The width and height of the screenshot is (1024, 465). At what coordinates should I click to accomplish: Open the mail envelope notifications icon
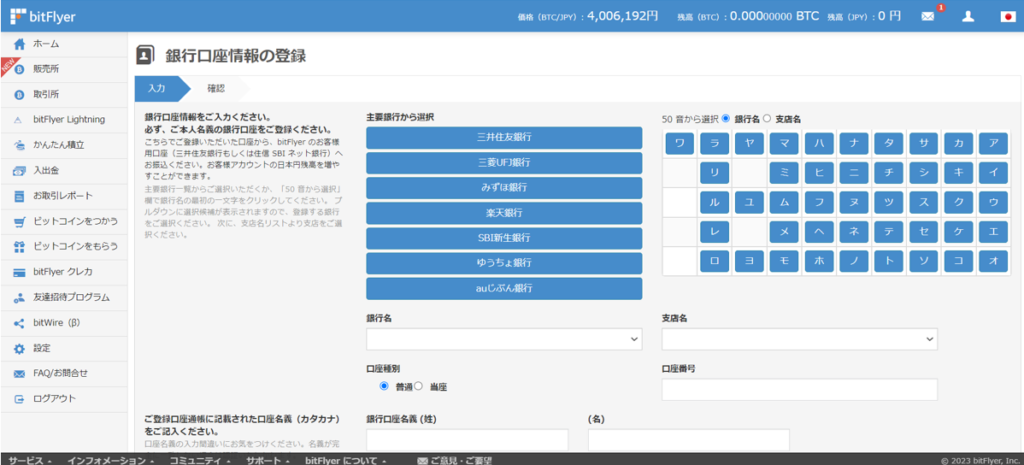pos(928,17)
